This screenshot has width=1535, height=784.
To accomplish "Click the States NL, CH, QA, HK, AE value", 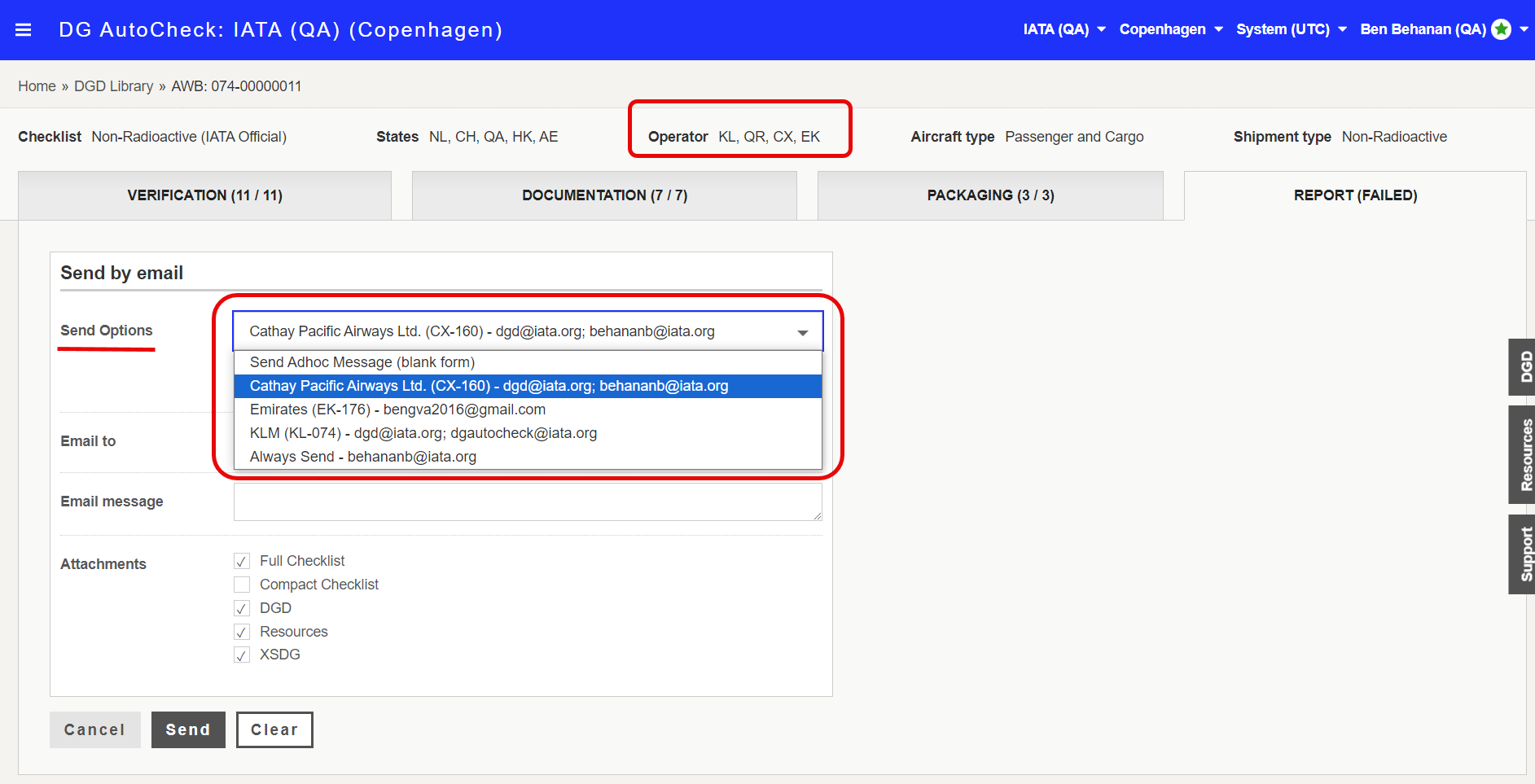I will click(493, 137).
